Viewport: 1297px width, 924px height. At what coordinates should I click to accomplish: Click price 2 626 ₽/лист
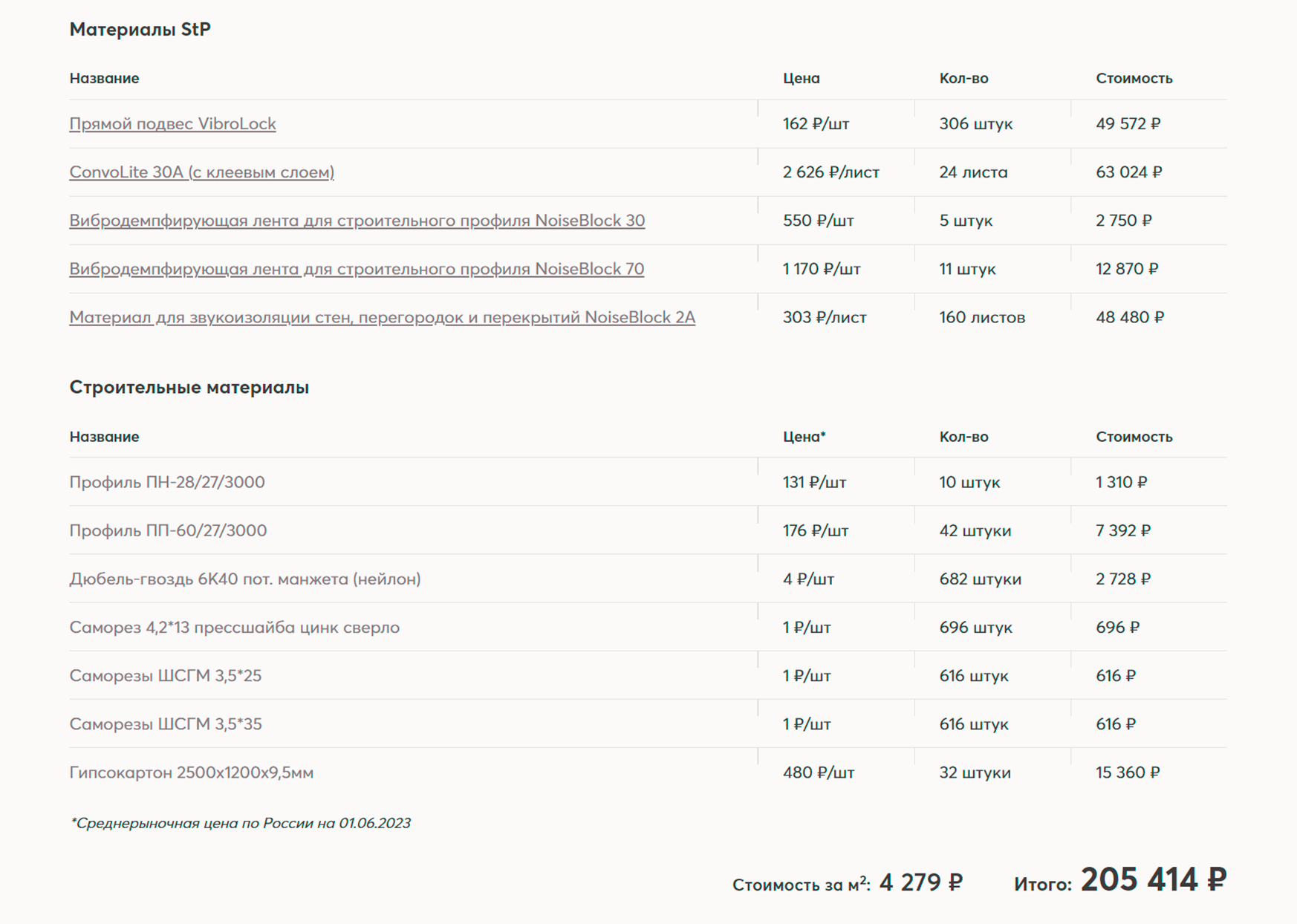tap(830, 172)
